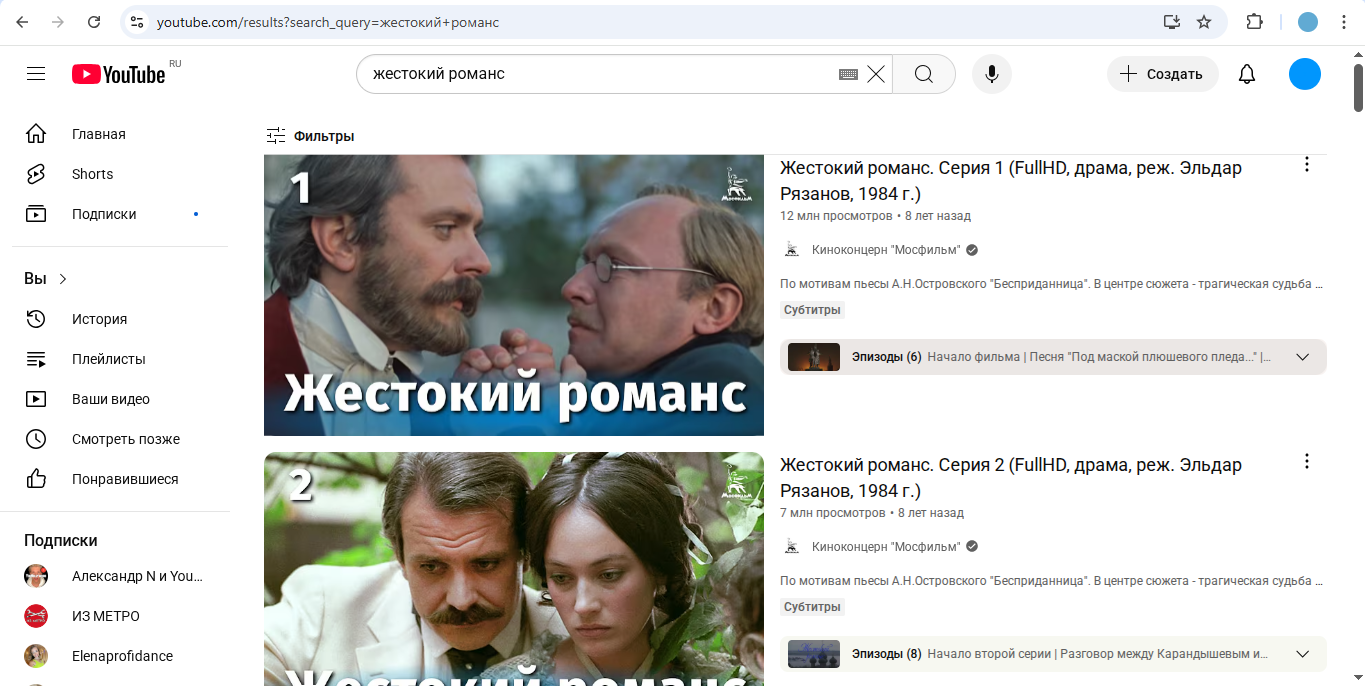Open video title Жестокий романс. Серия 1
This screenshot has width=1365, height=686.
(x=1011, y=181)
